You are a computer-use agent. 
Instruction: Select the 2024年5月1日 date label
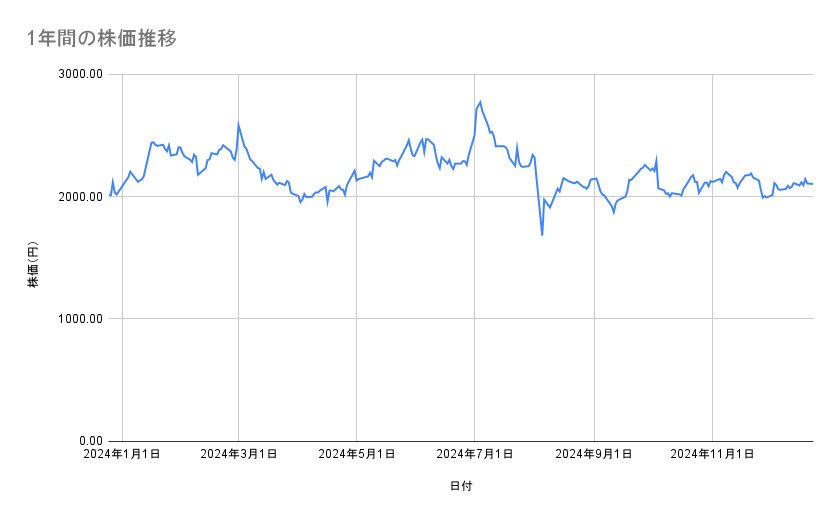click(357, 454)
